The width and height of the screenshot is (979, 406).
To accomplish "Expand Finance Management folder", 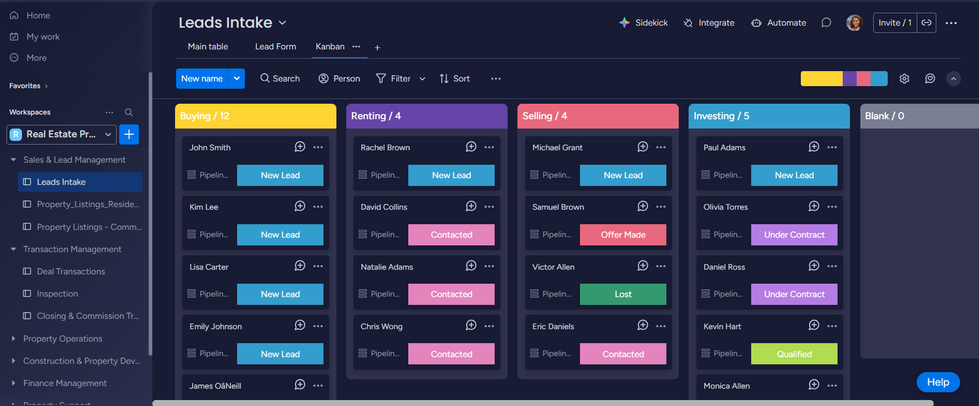I will [13, 383].
